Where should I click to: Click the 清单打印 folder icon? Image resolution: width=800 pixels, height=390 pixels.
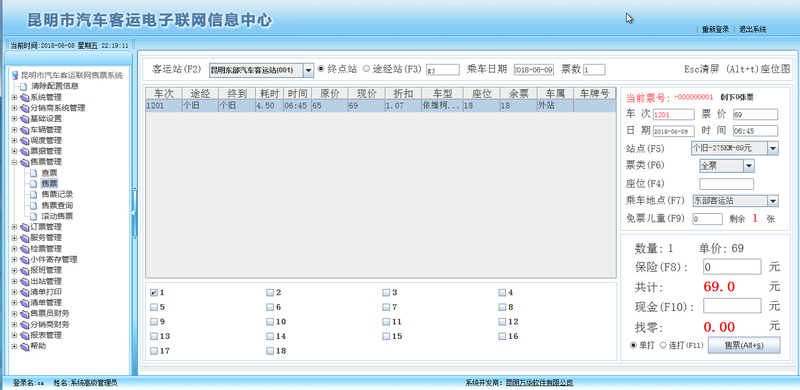[24, 292]
